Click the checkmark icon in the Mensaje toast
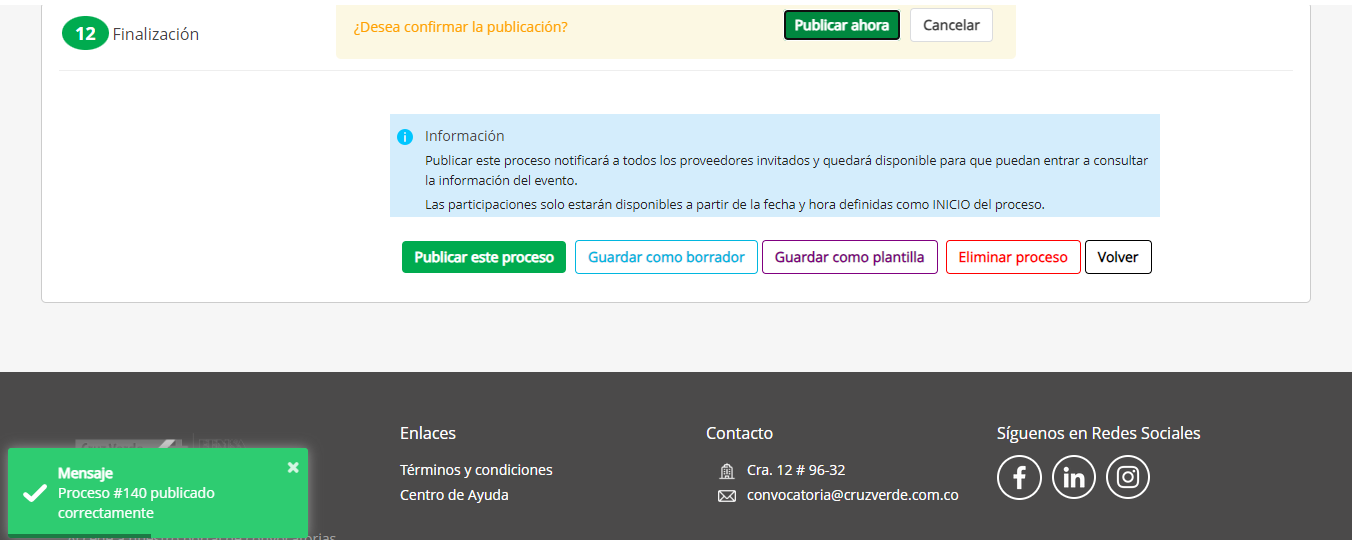The height and width of the screenshot is (540, 1352). [x=35, y=493]
